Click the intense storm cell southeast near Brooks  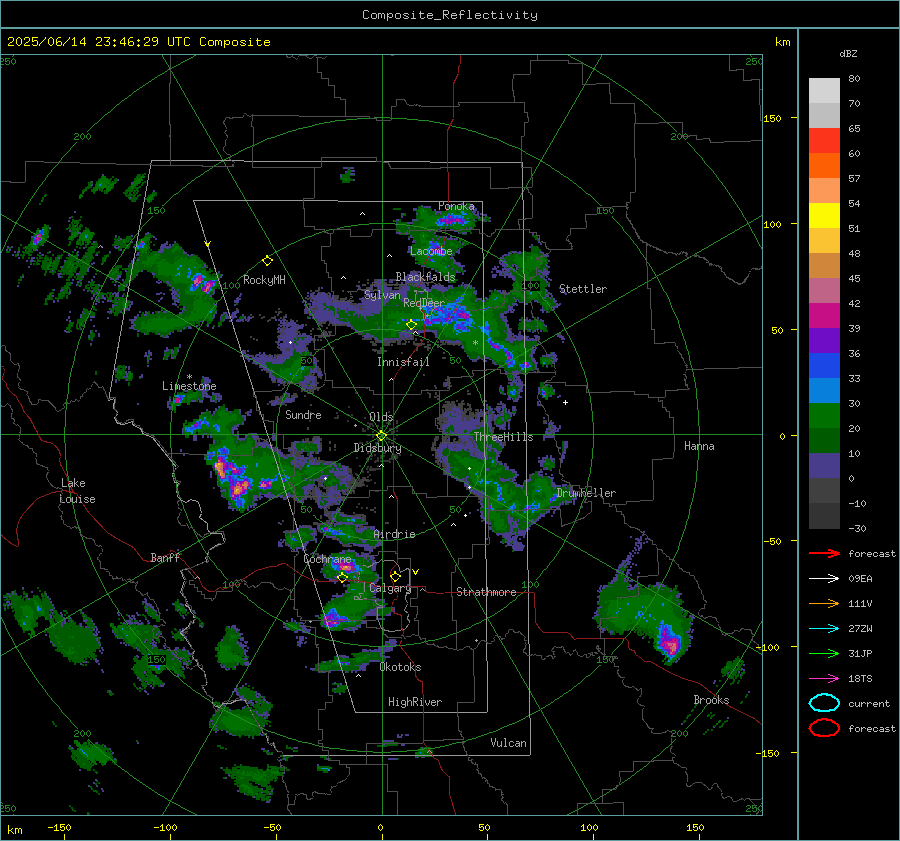(670, 642)
